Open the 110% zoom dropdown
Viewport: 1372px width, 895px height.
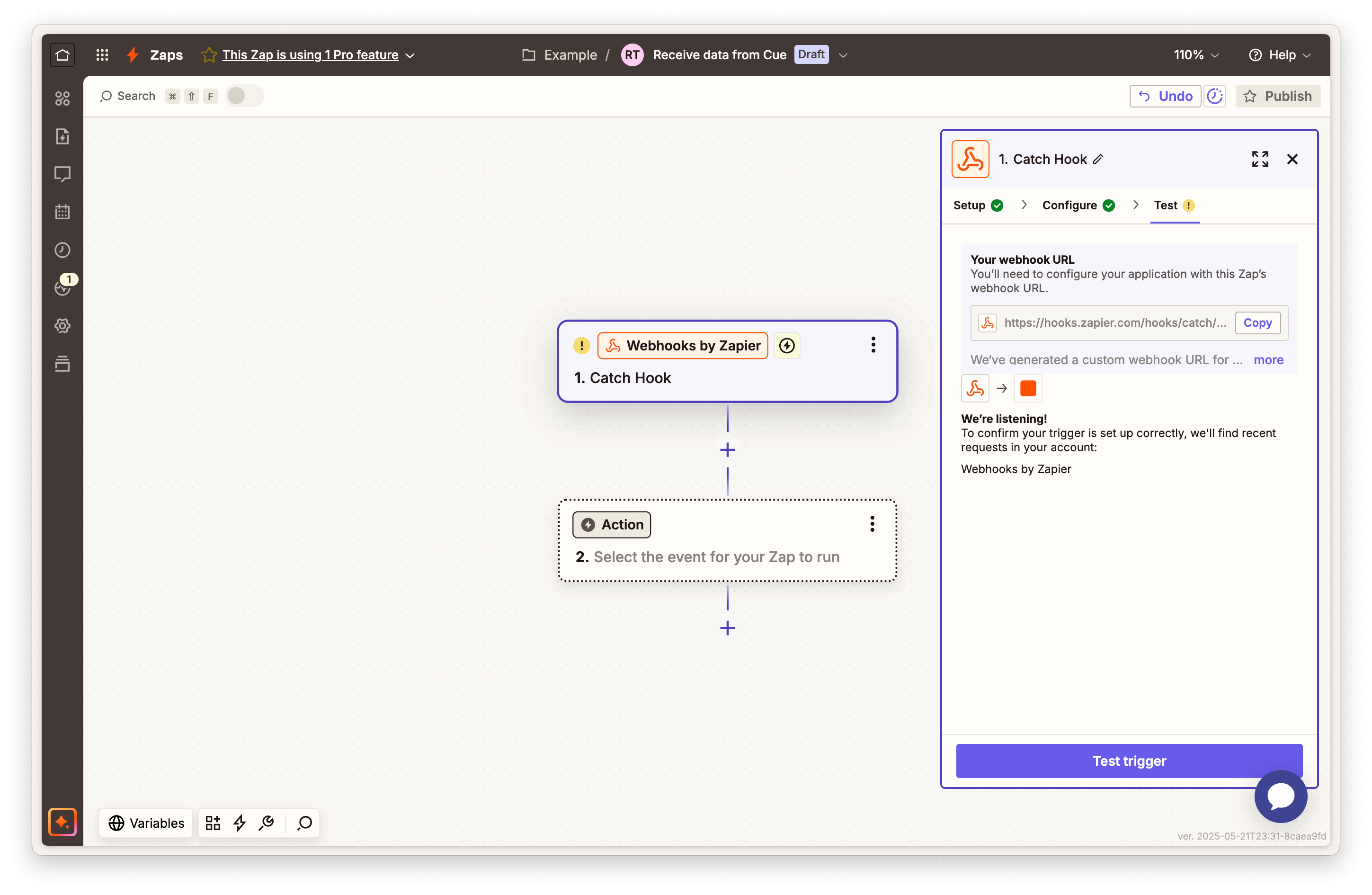[x=1197, y=55]
